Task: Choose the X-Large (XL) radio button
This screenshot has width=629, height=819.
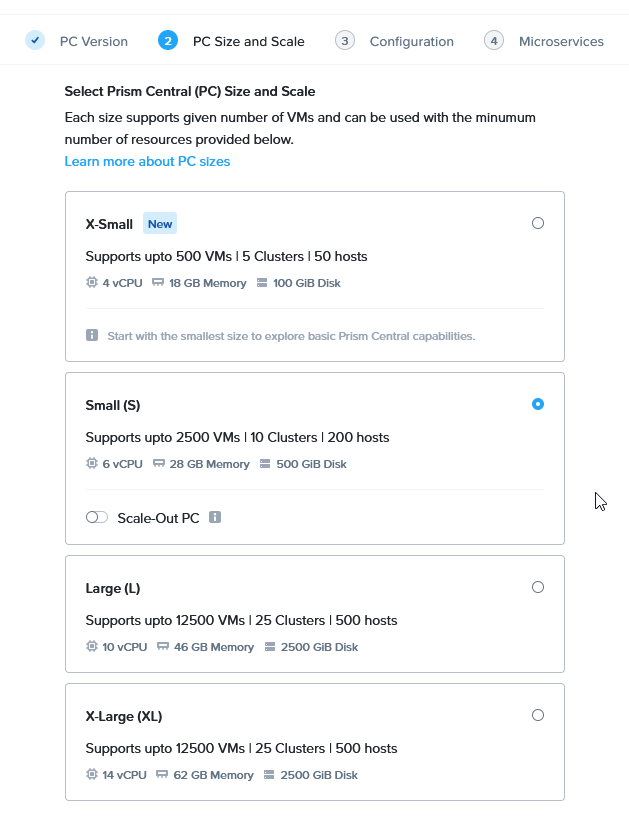Action: click(538, 715)
